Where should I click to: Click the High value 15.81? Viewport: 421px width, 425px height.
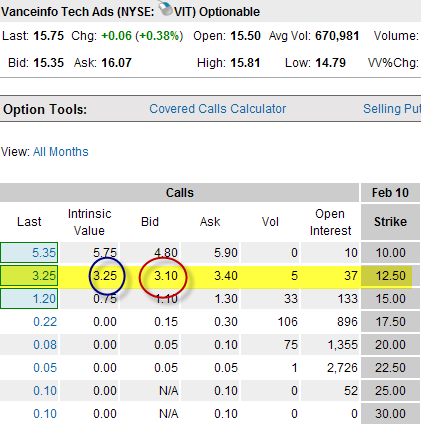[245, 63]
